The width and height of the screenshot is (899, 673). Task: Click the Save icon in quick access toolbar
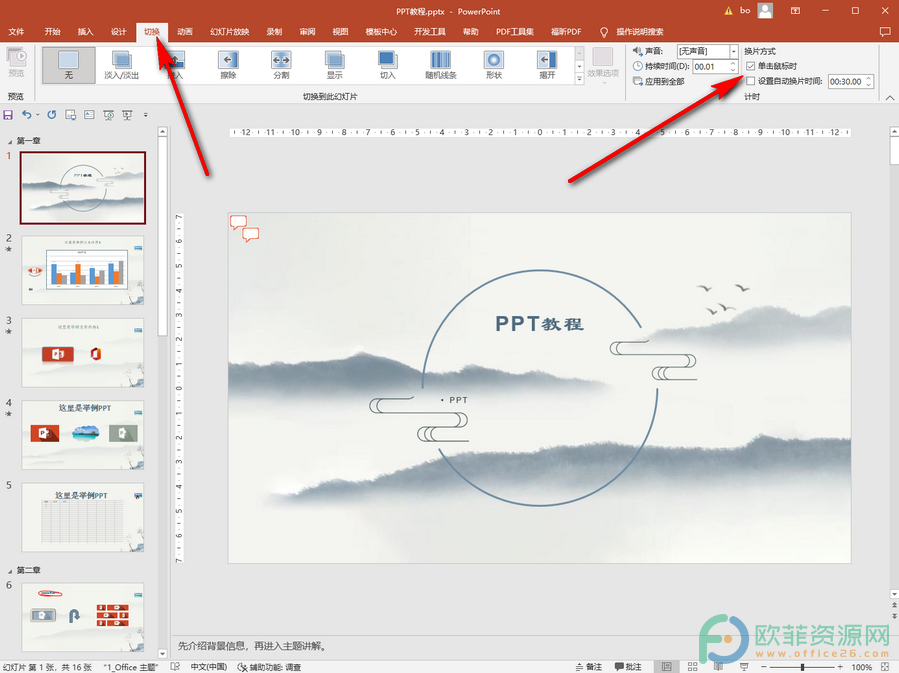pos(8,115)
